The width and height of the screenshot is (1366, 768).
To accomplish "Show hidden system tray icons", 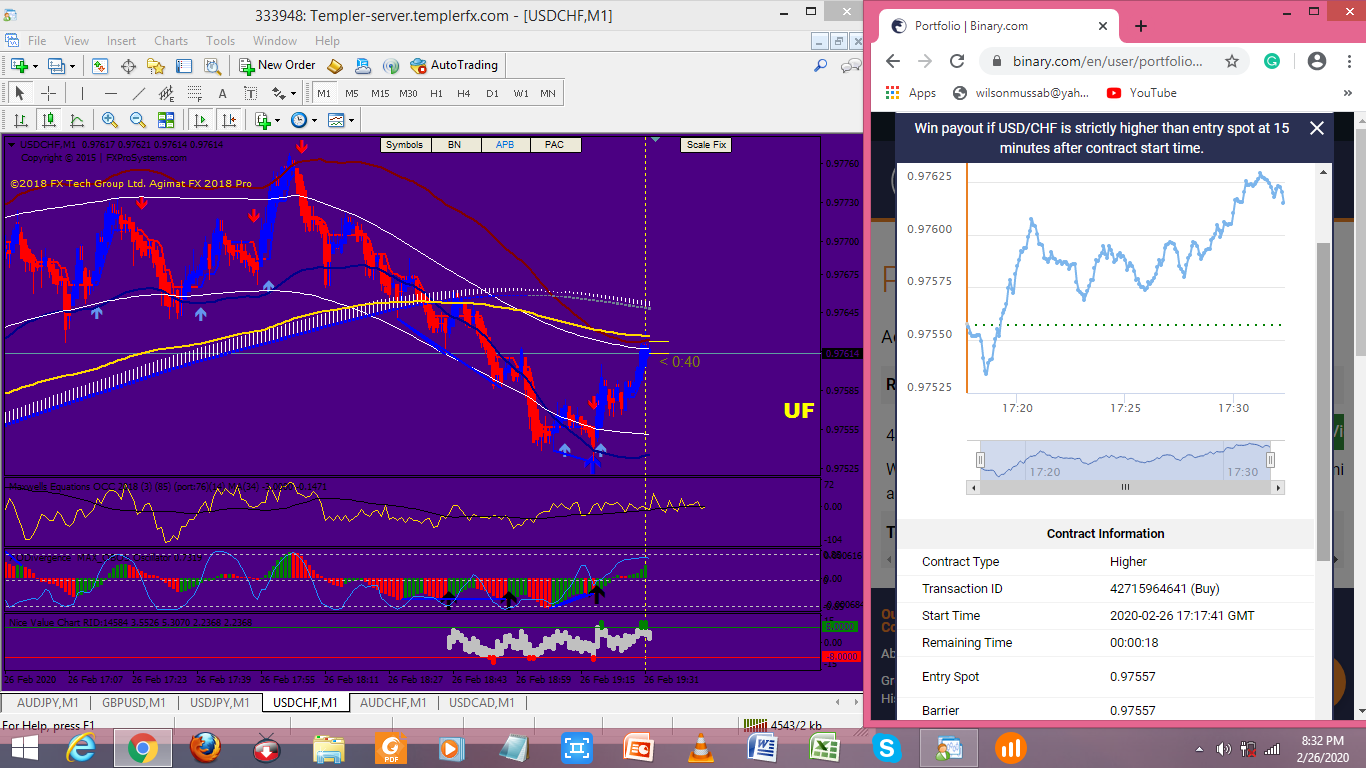I will (1199, 748).
